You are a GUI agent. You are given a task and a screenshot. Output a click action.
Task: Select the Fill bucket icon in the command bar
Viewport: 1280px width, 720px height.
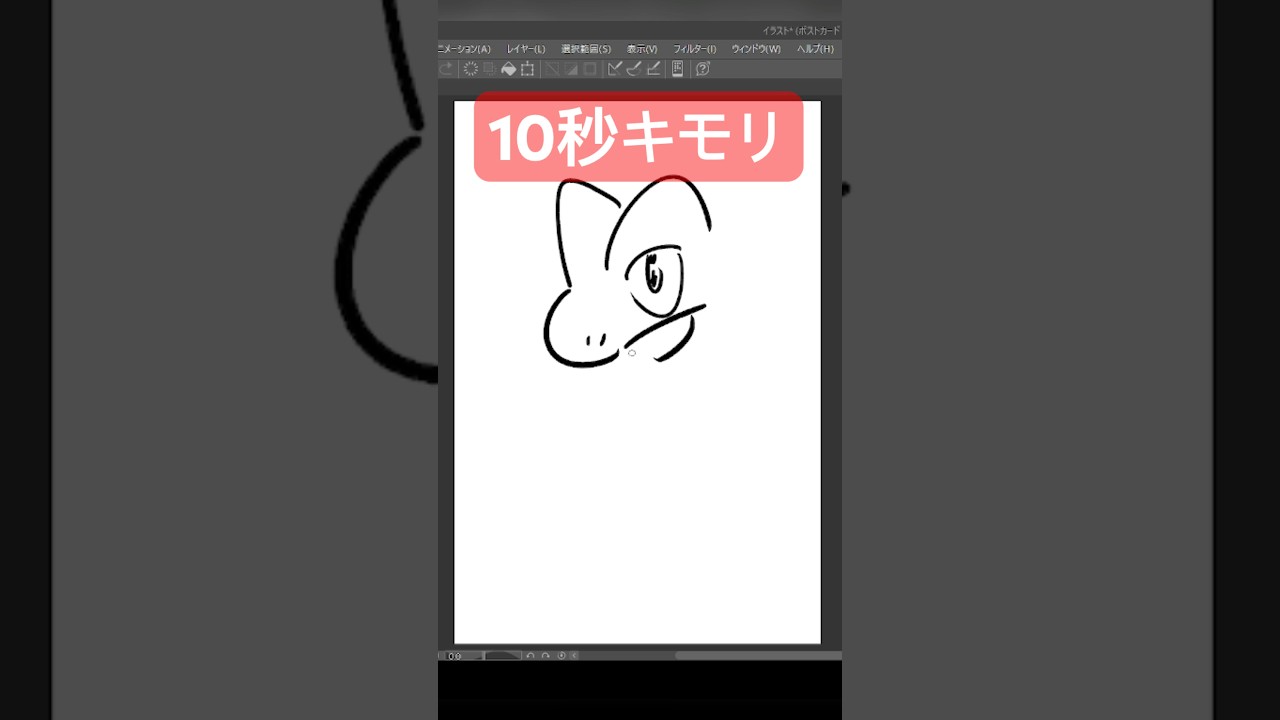click(x=508, y=69)
